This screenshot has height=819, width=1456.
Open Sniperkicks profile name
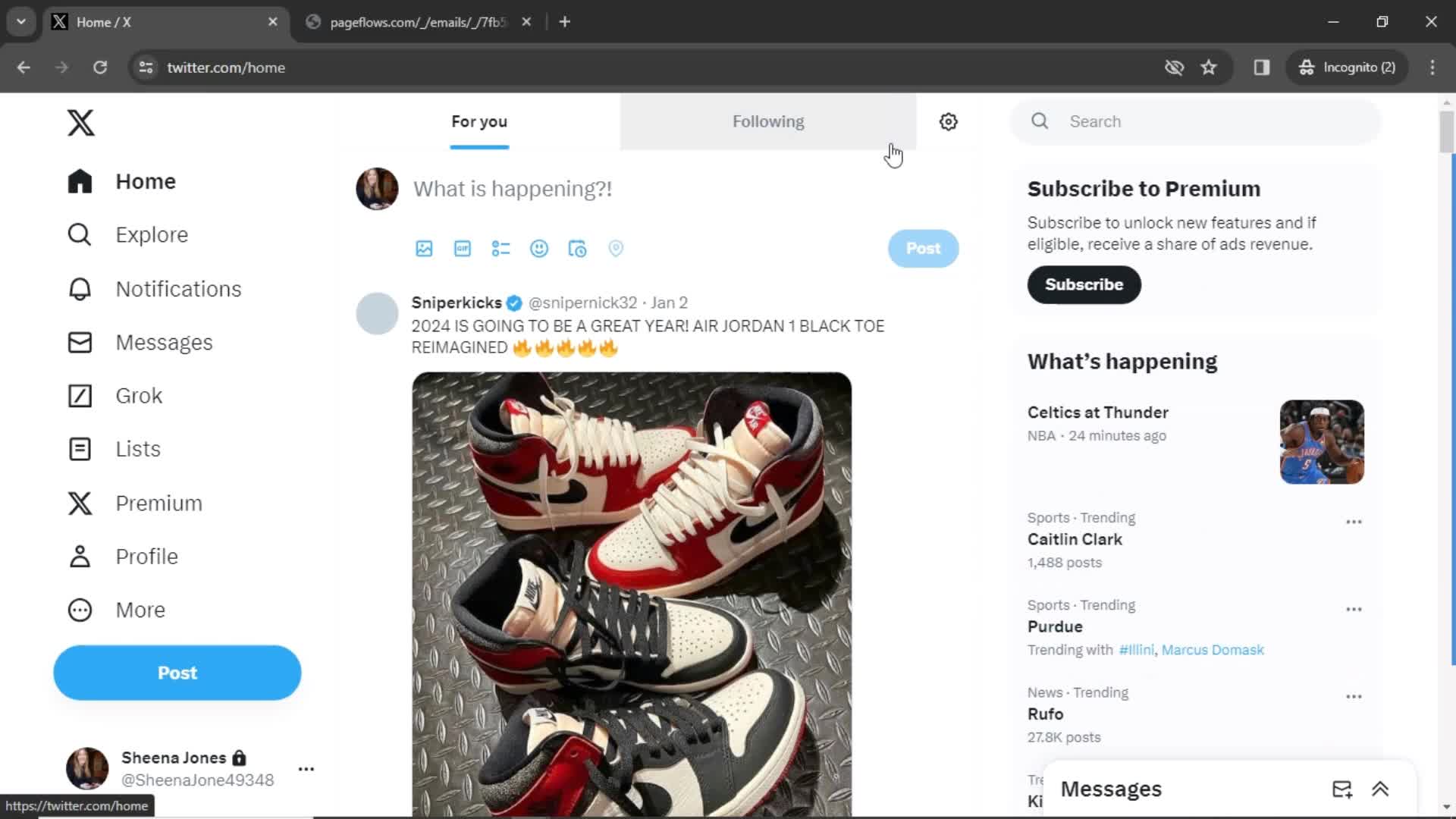[x=457, y=303]
